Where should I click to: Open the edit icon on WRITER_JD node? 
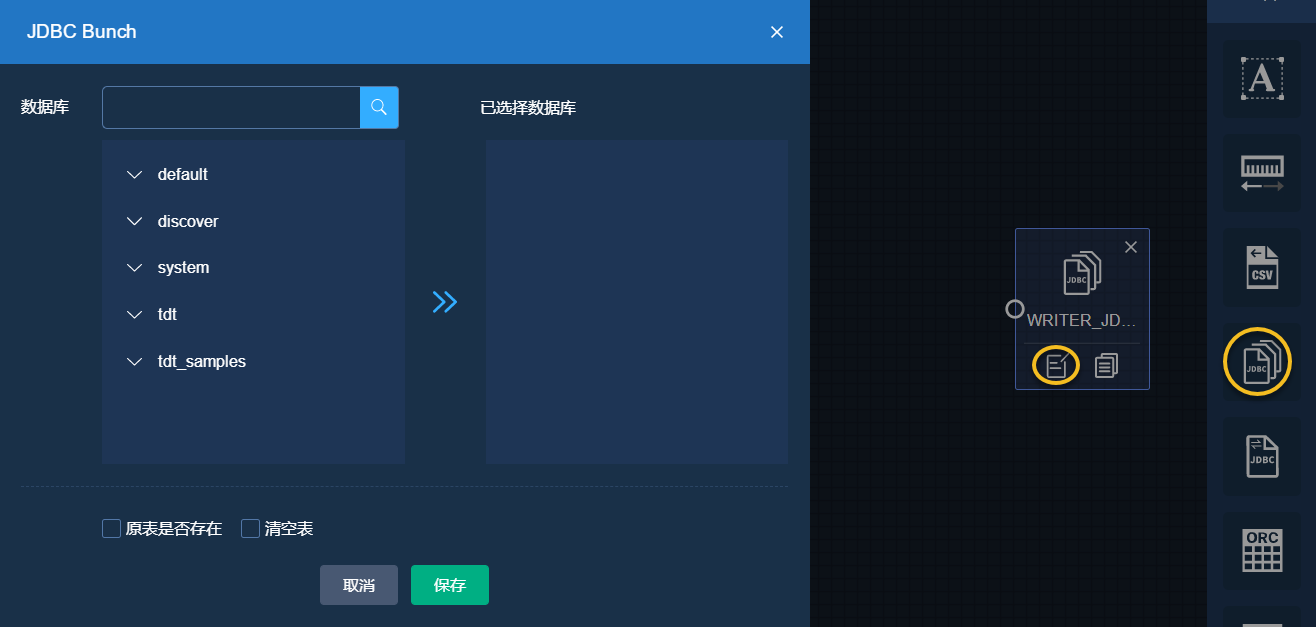tap(1056, 366)
